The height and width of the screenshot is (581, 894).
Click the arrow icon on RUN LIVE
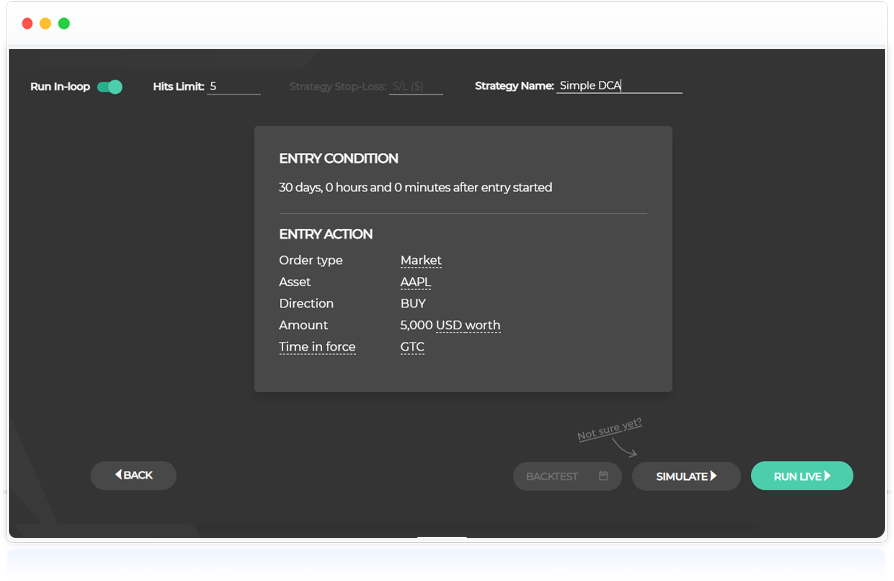click(829, 476)
